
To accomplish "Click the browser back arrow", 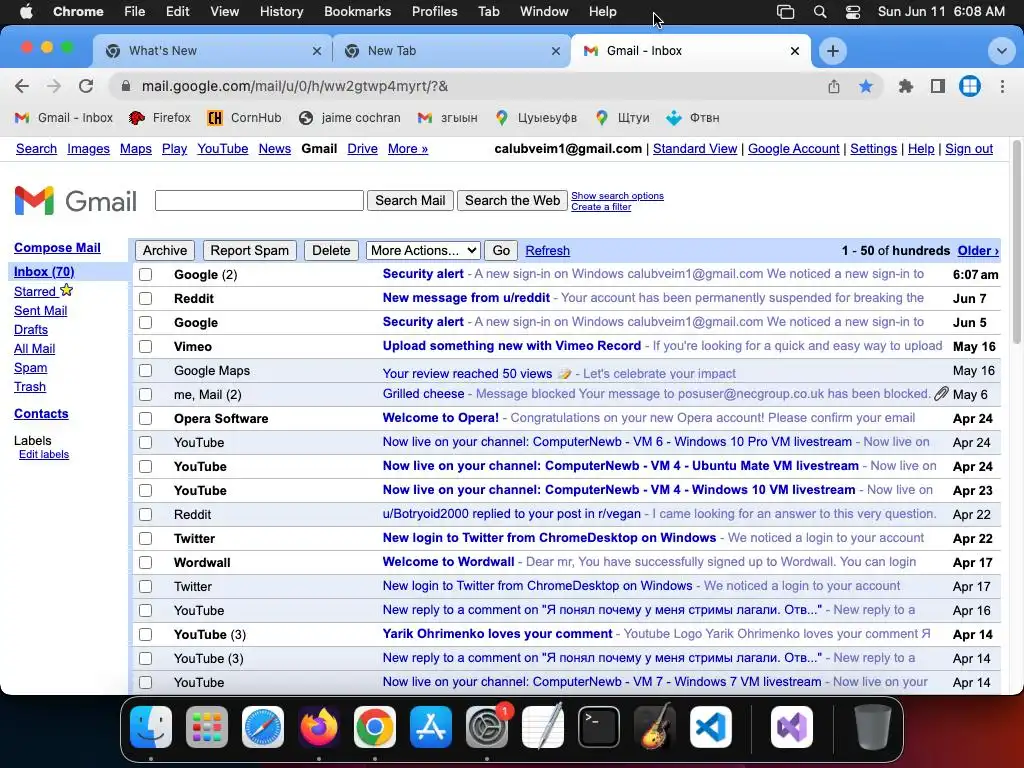I will [x=22, y=86].
